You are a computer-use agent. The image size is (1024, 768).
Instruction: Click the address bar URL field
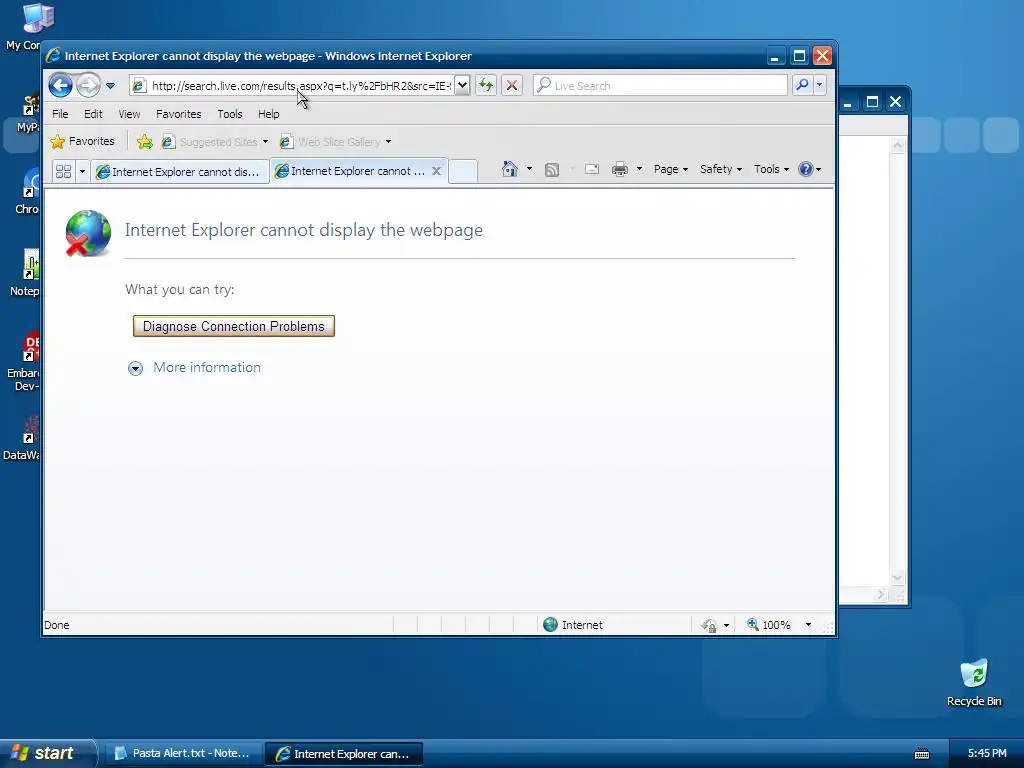pyautogui.click(x=291, y=86)
